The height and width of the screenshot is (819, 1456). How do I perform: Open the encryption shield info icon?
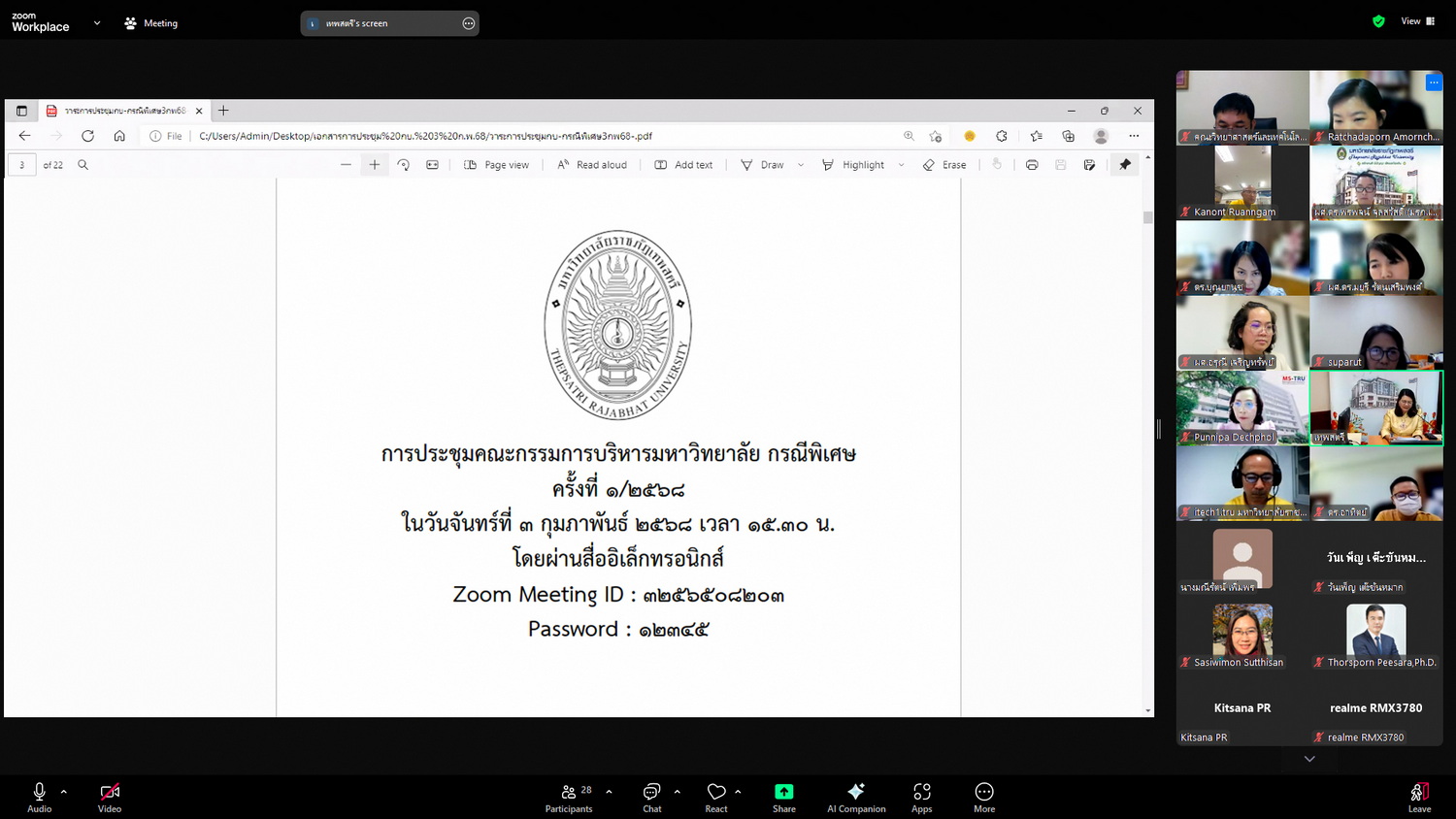tap(1378, 21)
